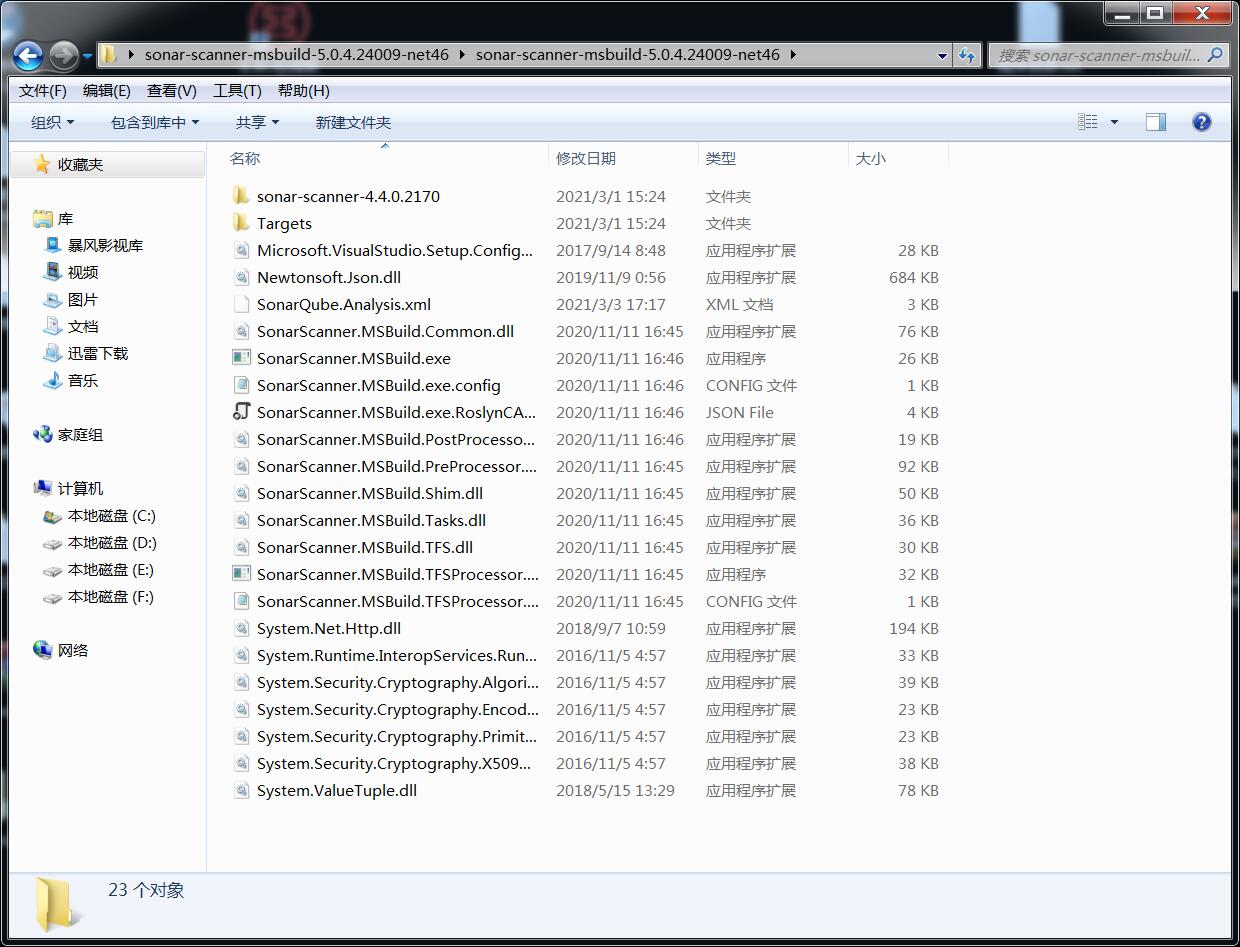Open the 查看(V) menu
1240x947 pixels.
(171, 90)
